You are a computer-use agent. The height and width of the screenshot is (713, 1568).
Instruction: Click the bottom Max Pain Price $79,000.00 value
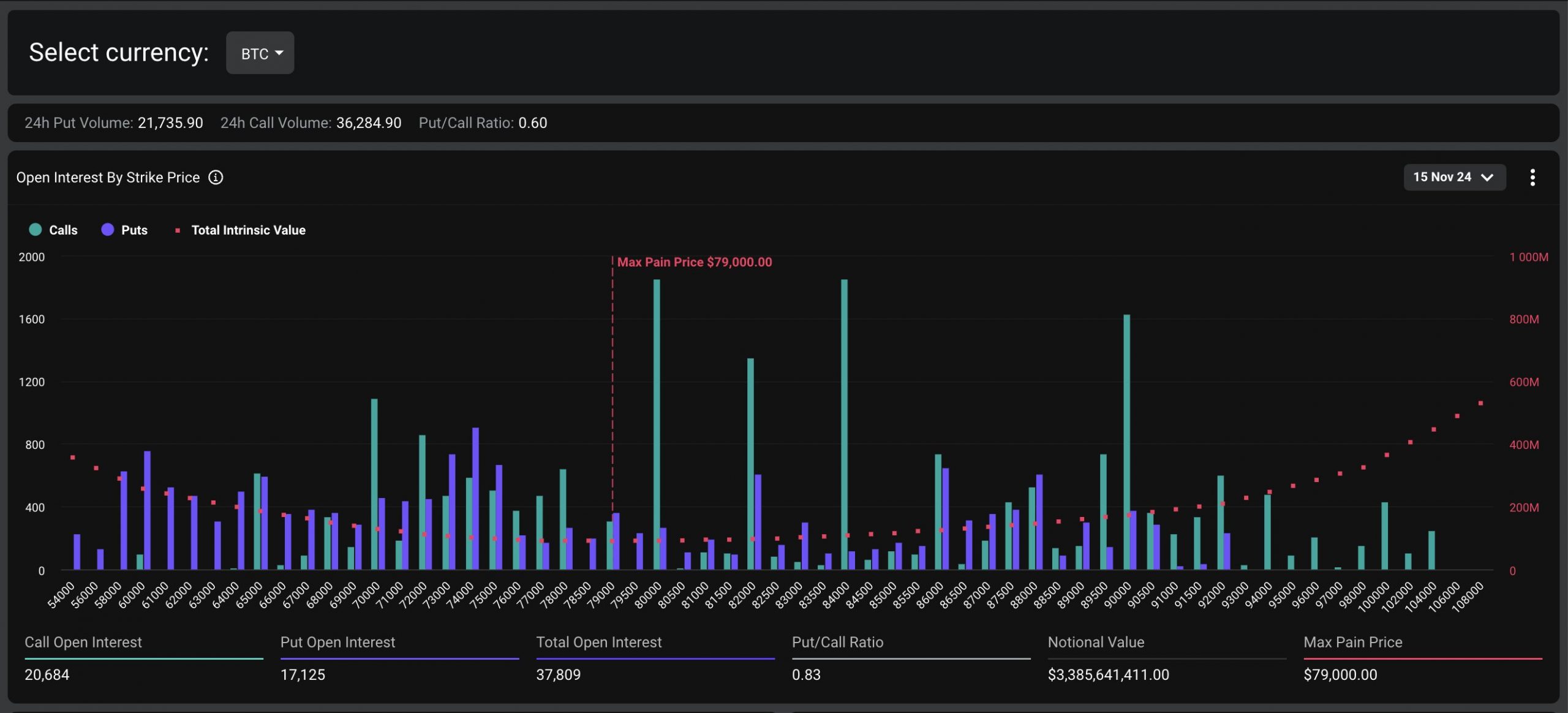pyautogui.click(x=1340, y=675)
